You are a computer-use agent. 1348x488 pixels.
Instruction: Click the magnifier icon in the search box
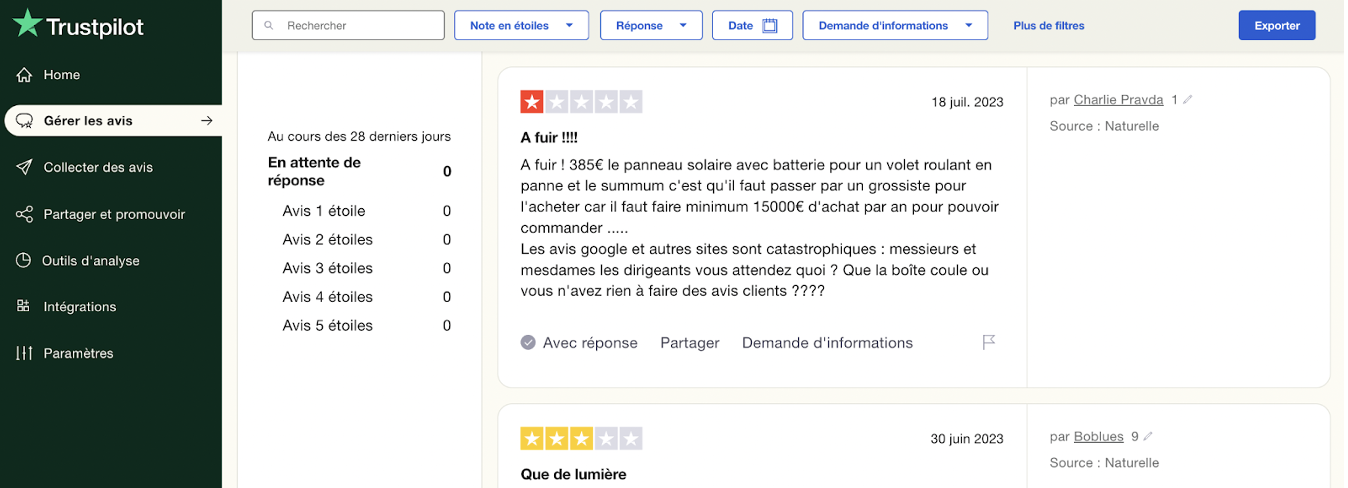click(x=269, y=26)
